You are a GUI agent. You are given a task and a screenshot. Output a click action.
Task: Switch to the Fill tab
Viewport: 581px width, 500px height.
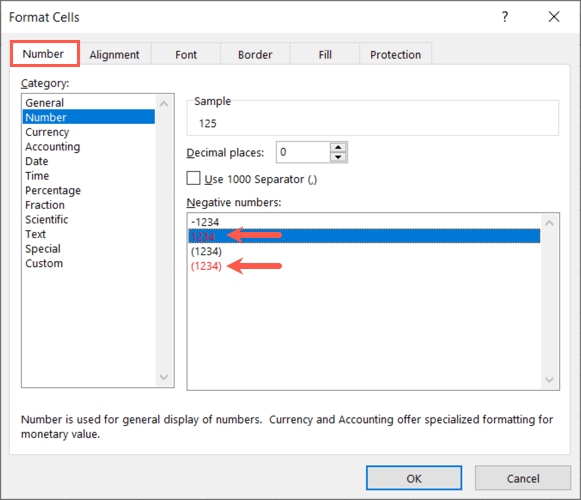[325, 54]
